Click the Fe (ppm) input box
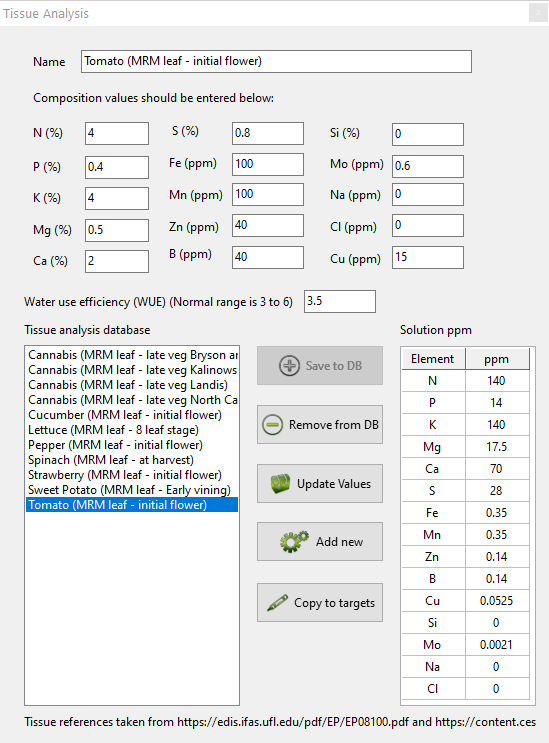Viewport: 549px width, 743px height. click(268, 164)
